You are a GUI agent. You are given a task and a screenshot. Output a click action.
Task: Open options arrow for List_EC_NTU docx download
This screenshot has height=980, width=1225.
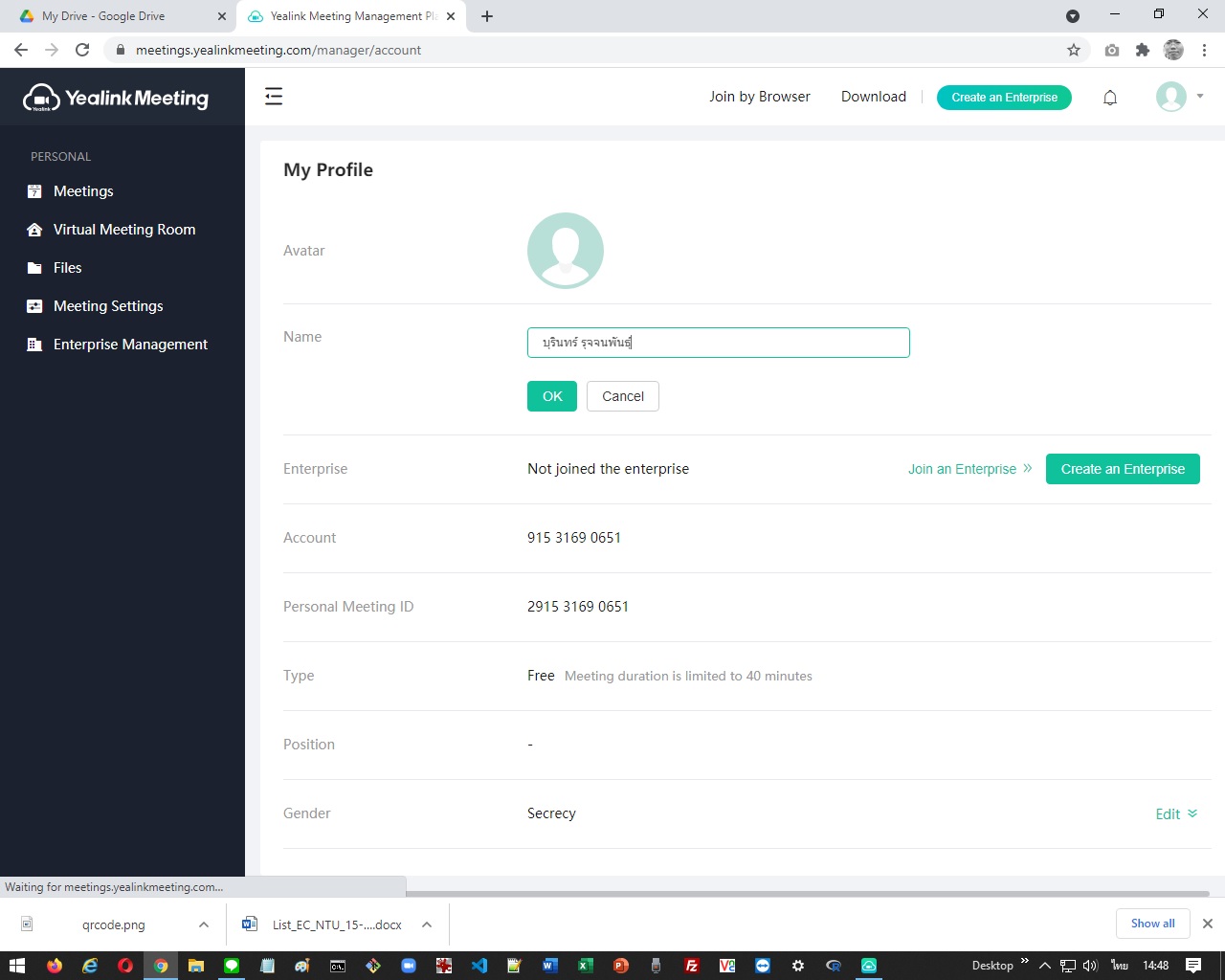[x=427, y=924]
